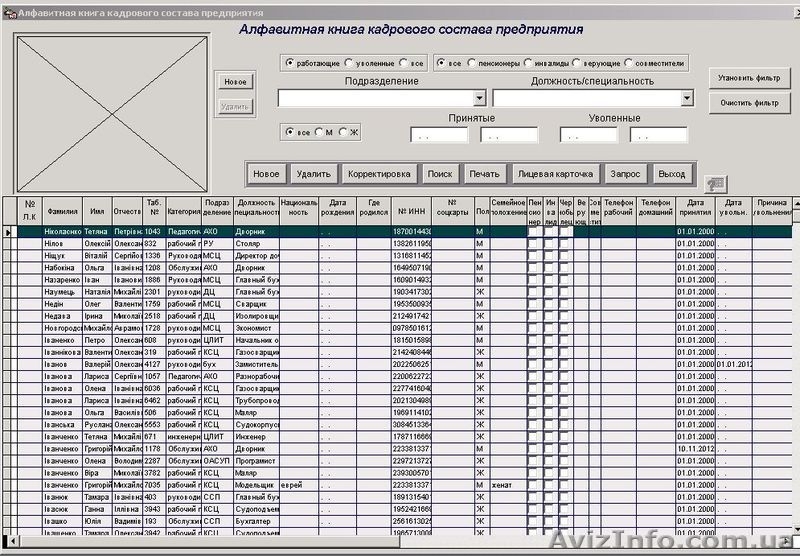800x556 pixels.
Task: Expand the Должность/специальность dropdown
Action: click(687, 98)
